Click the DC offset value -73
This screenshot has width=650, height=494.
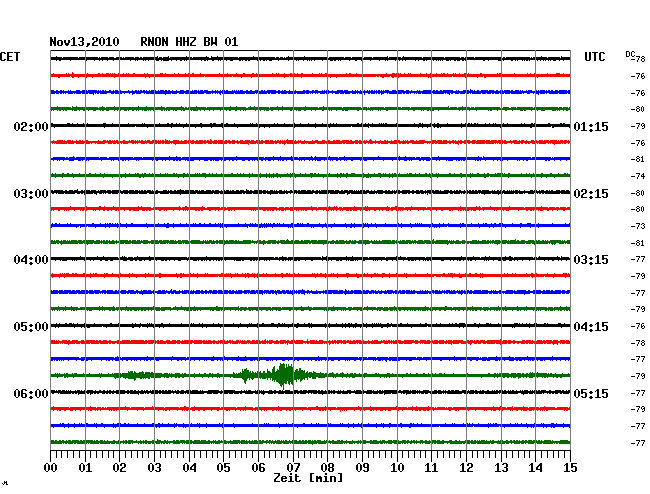(638, 226)
